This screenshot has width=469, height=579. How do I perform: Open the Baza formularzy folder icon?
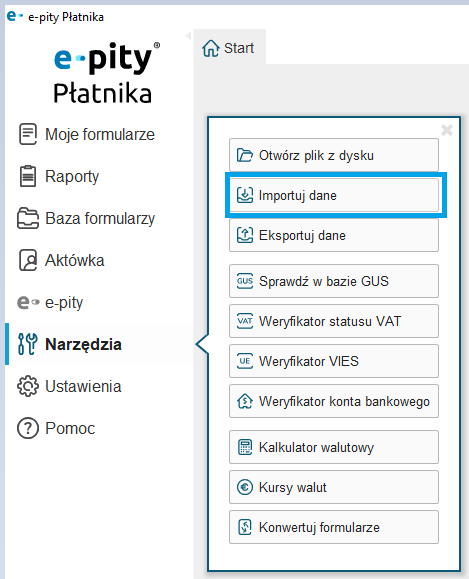pyautogui.click(x=28, y=218)
